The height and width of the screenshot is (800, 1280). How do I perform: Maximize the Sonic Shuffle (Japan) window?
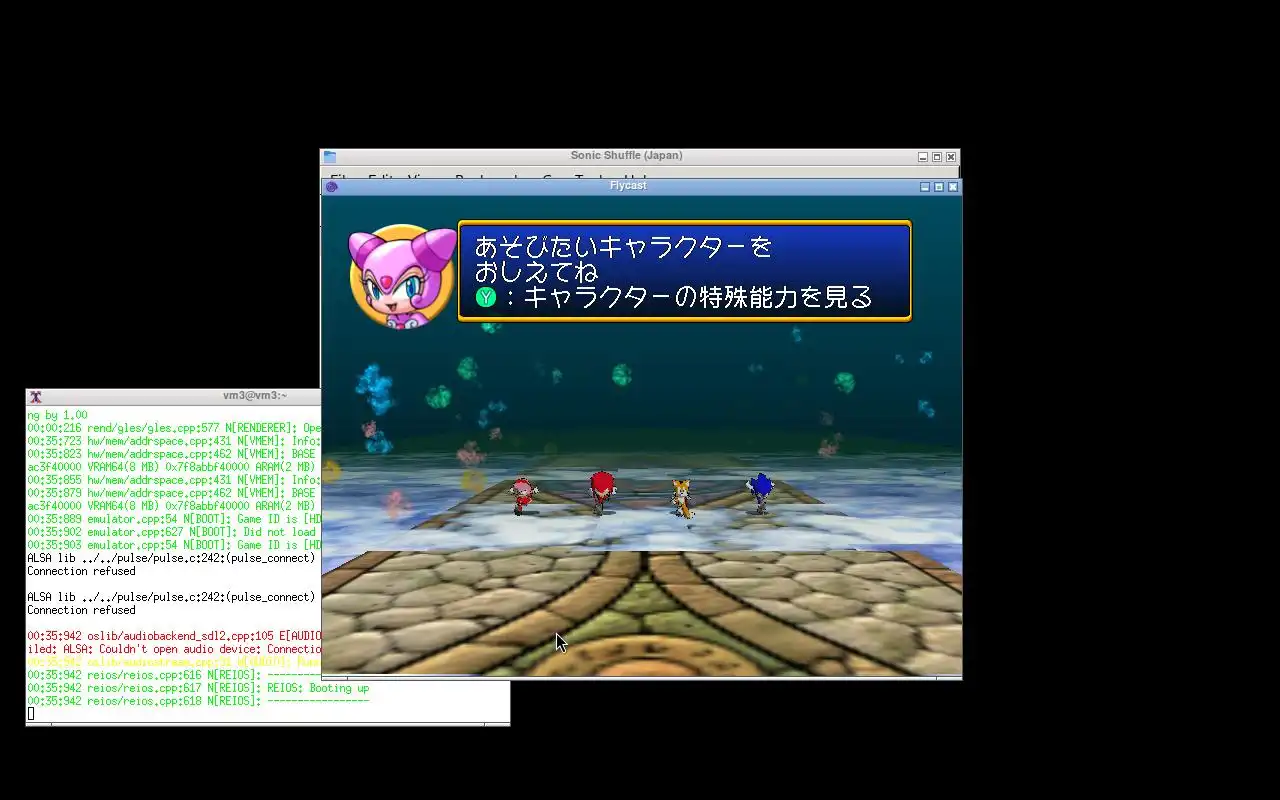[x=937, y=157]
